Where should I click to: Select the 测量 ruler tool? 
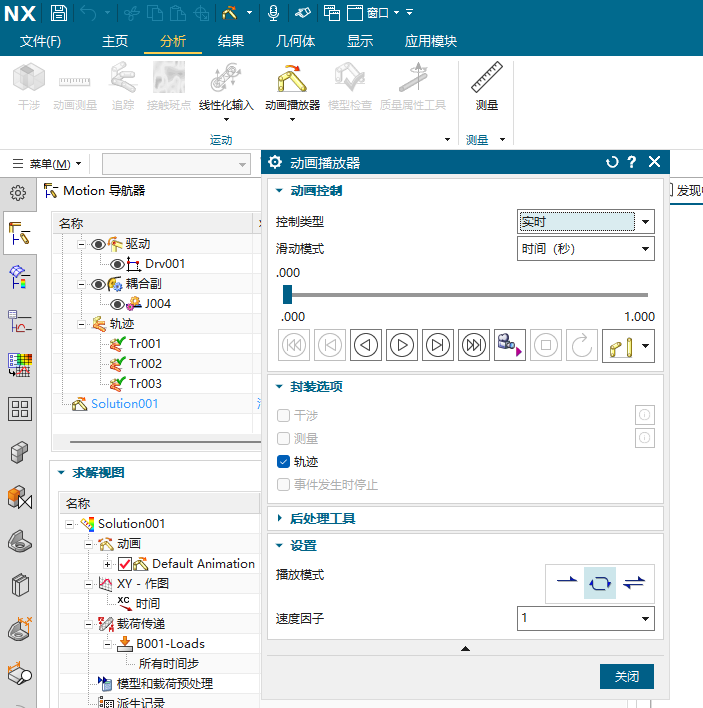487,87
